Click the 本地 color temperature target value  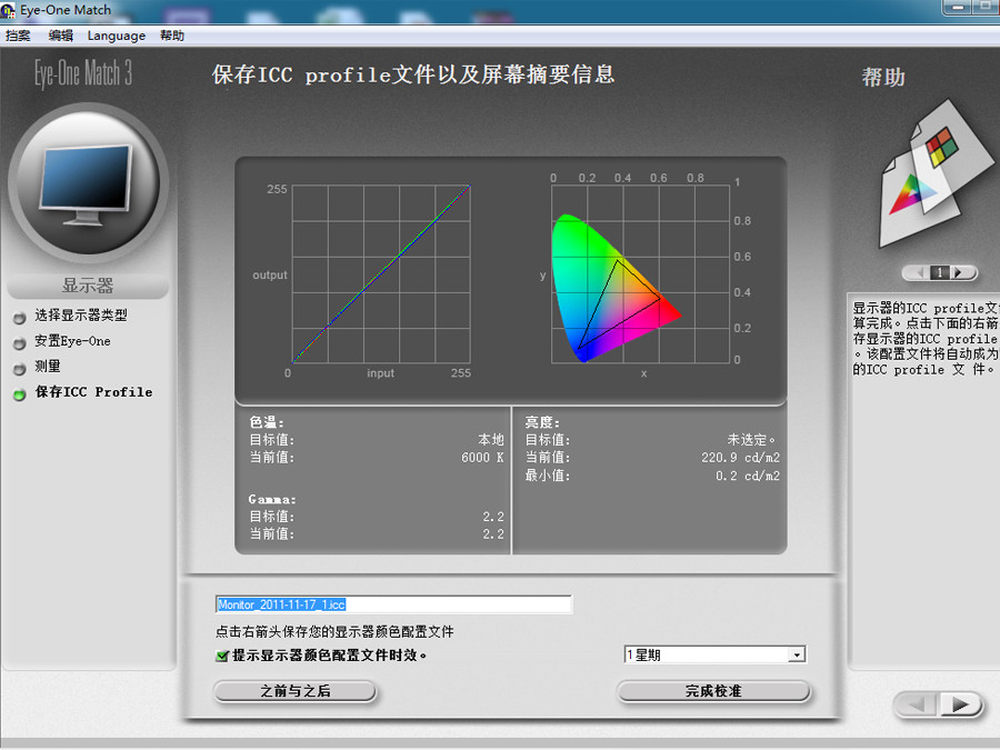coord(491,440)
